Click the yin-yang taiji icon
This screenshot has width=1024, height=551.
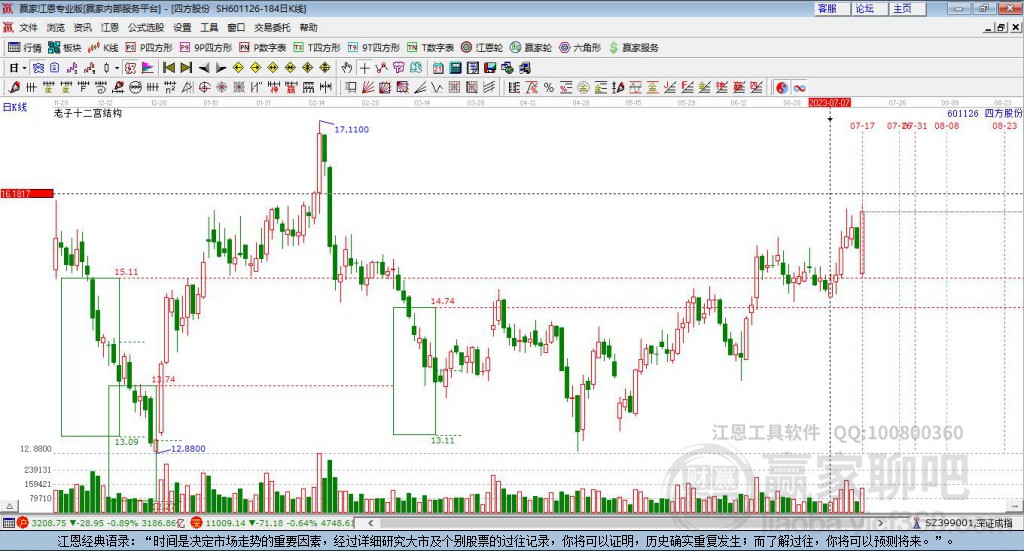pos(782,88)
